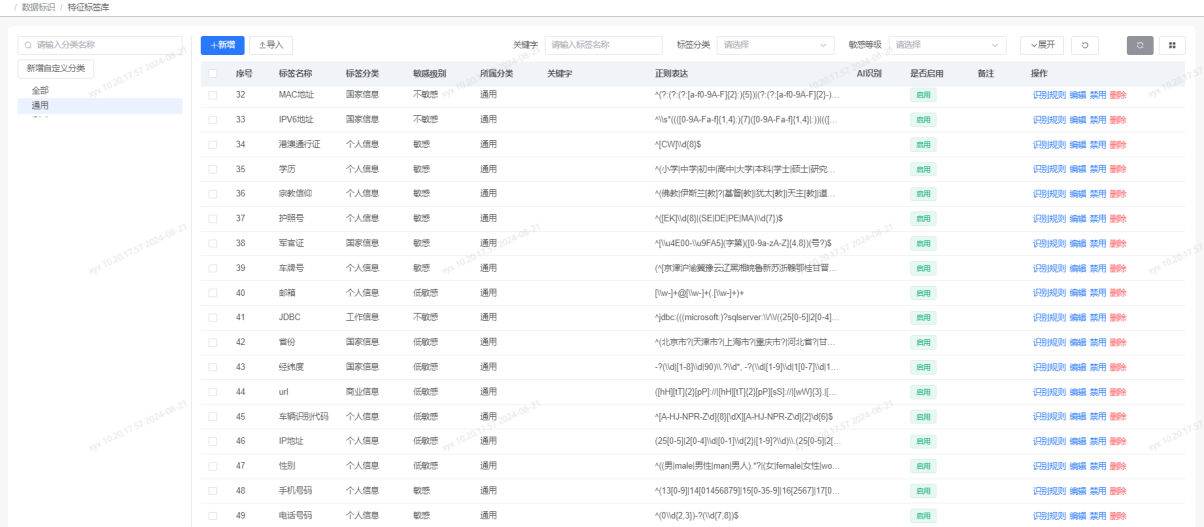The width and height of the screenshot is (1204, 527).
Task: Select 全部 in the category tree
Action: click(40, 90)
